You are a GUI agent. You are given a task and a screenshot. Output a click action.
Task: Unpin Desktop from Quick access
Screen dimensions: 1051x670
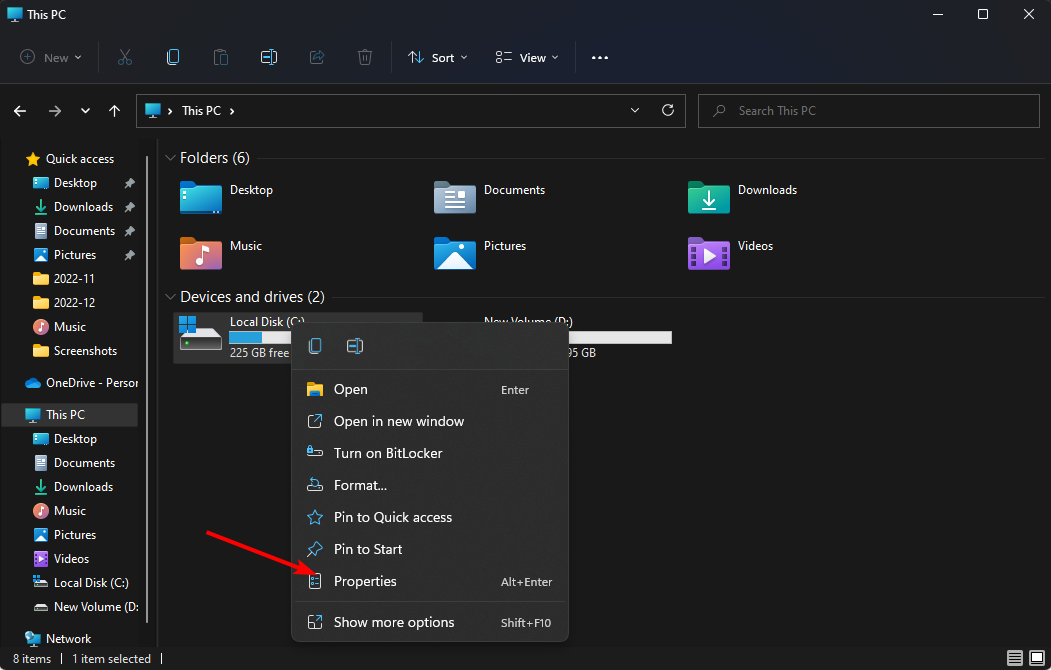click(x=129, y=183)
